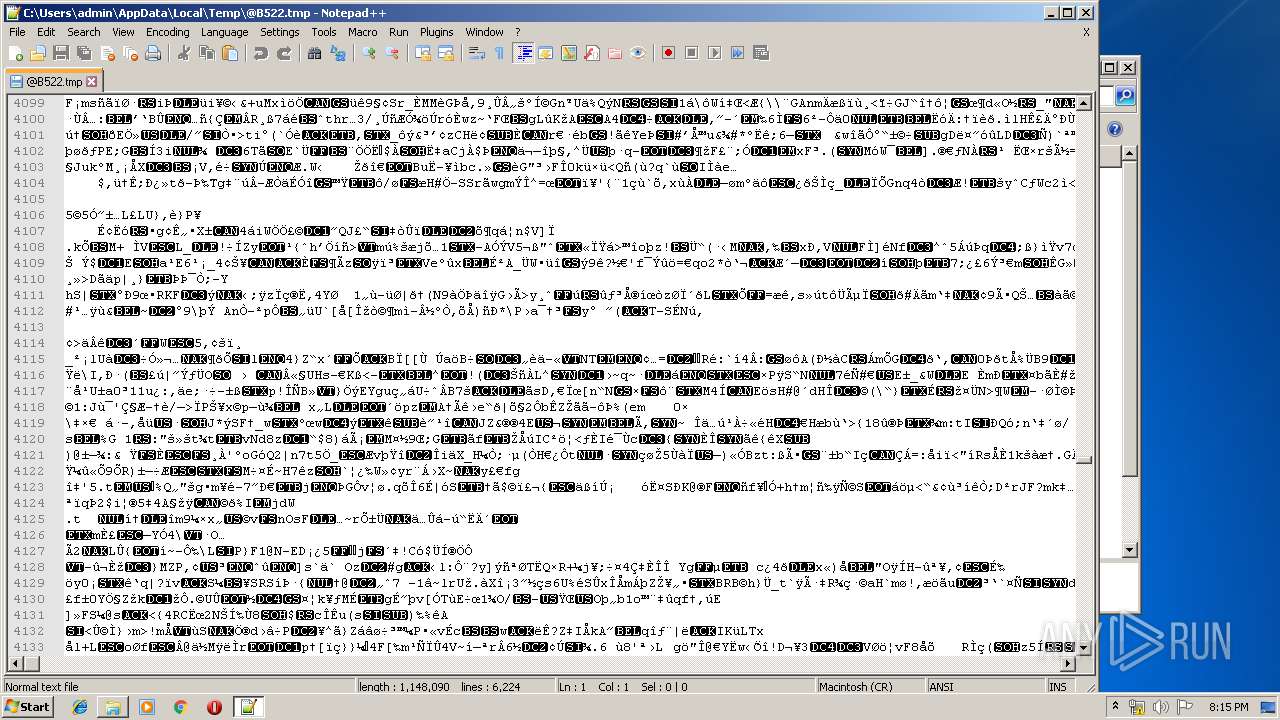Click the editor vertical scrollbar up arrow

[1085, 103]
